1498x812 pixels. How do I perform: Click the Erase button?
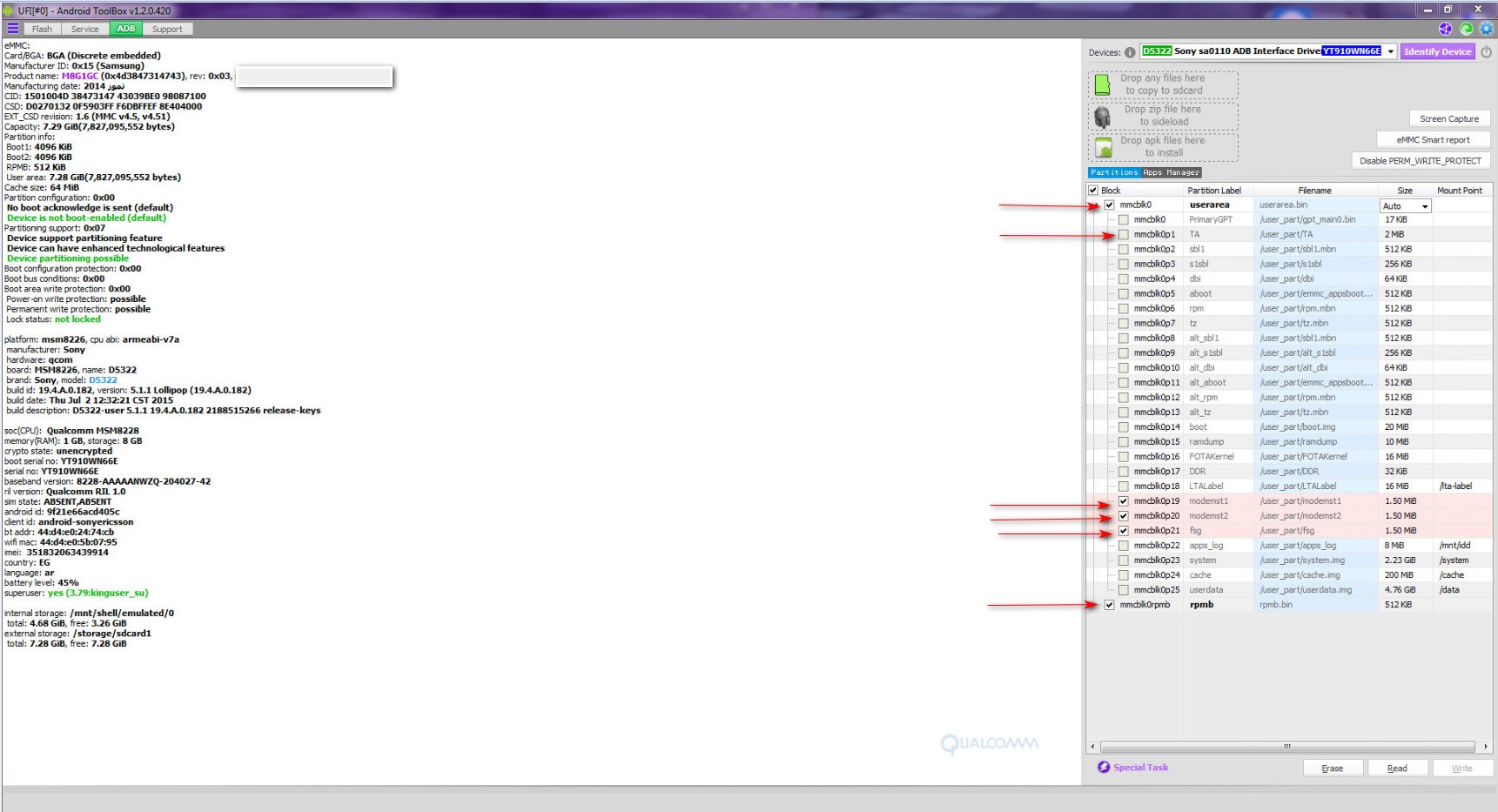pos(1332,768)
